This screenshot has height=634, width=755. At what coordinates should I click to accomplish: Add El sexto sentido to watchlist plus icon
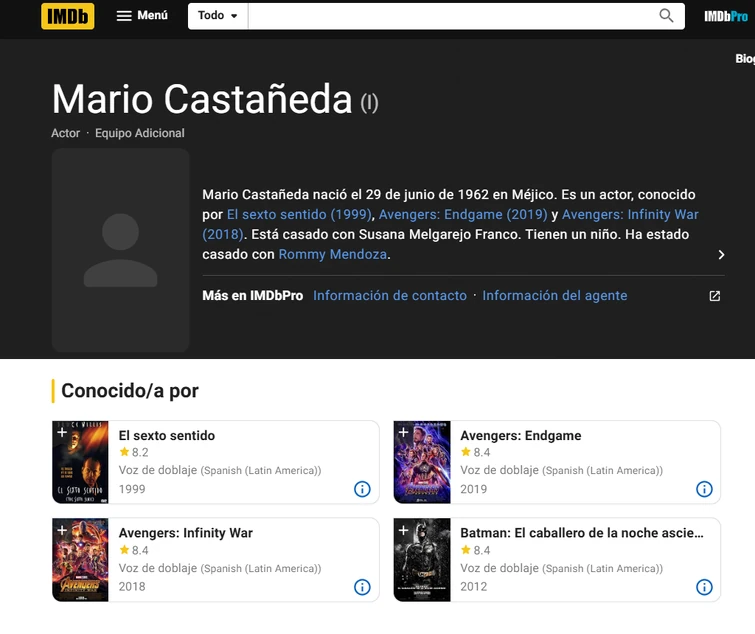[x=62, y=432]
